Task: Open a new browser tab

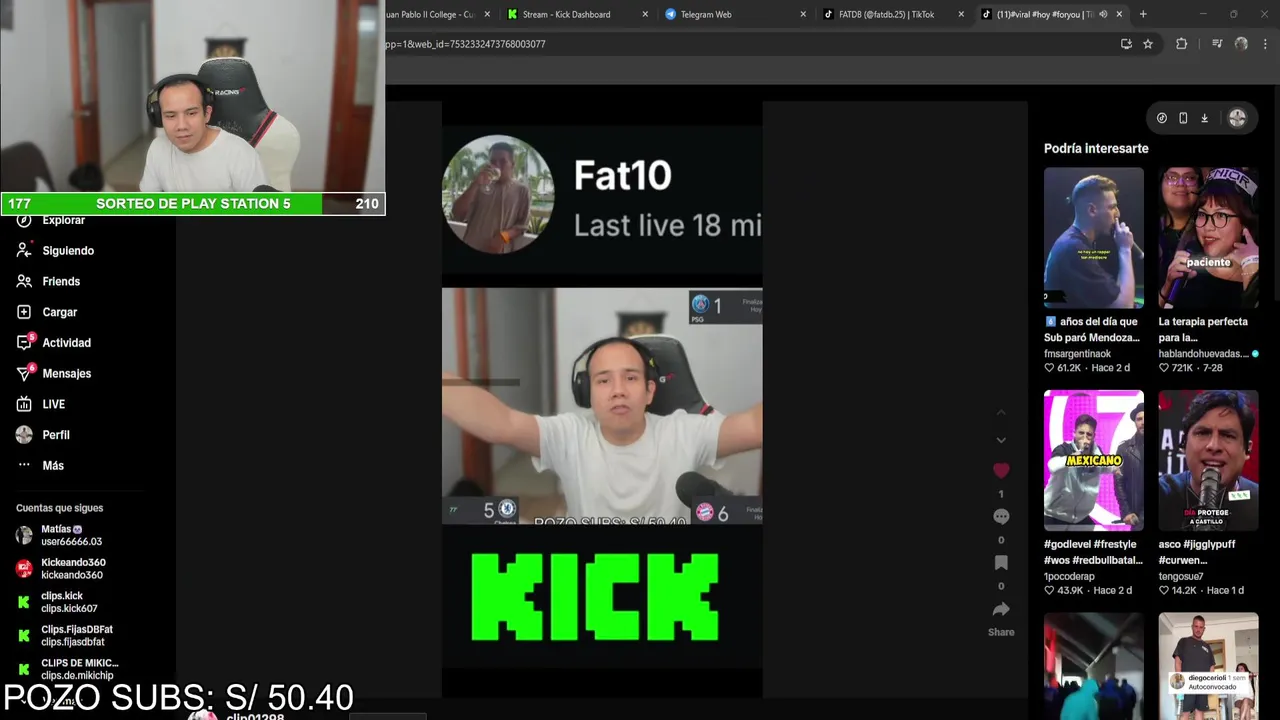Action: coord(1143,14)
